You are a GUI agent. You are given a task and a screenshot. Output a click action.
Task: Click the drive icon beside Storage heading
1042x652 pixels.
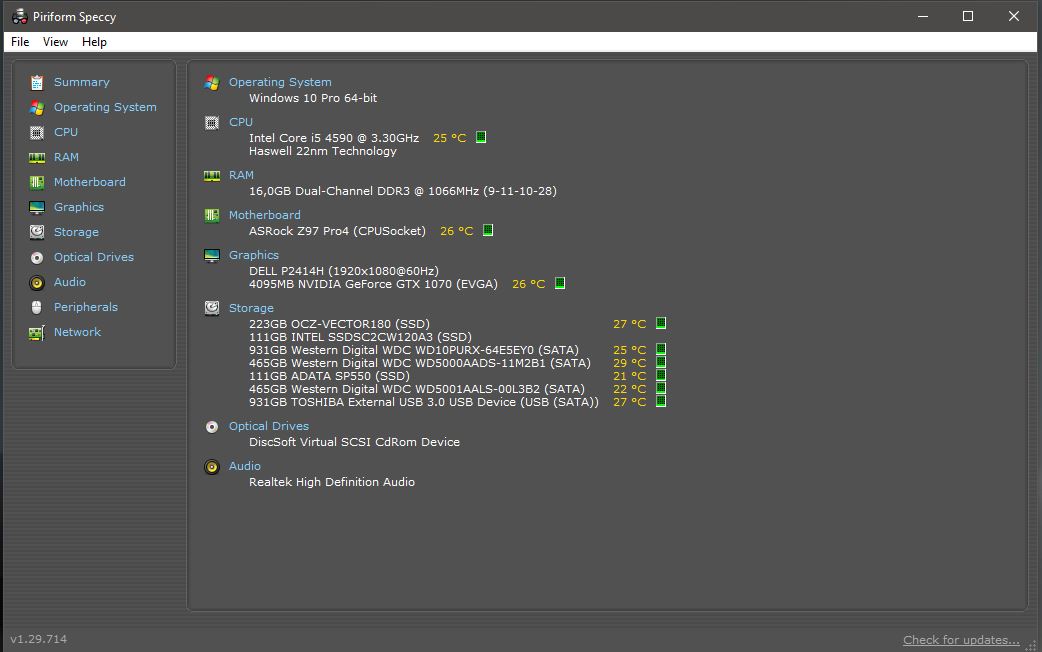212,308
